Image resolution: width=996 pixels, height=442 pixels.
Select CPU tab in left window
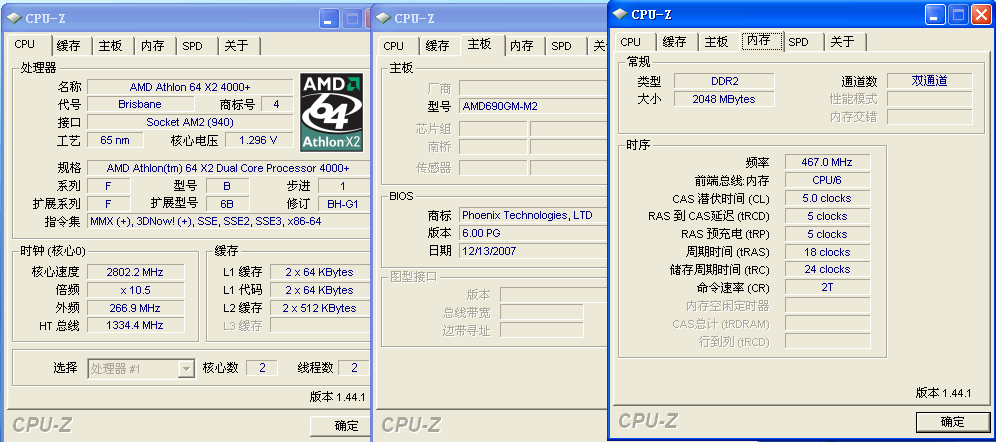[25, 44]
